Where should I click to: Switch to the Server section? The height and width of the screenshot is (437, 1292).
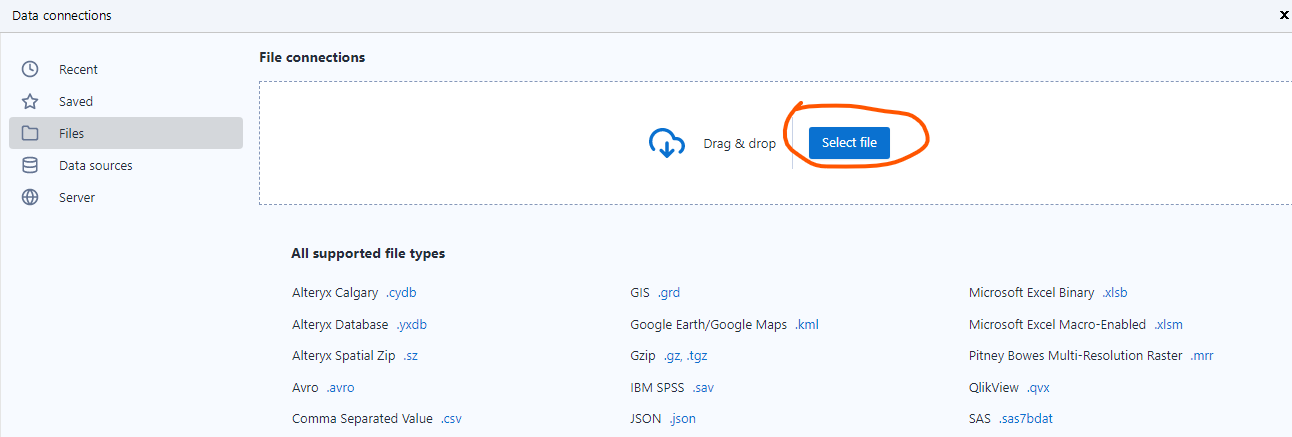pyautogui.click(x=77, y=197)
